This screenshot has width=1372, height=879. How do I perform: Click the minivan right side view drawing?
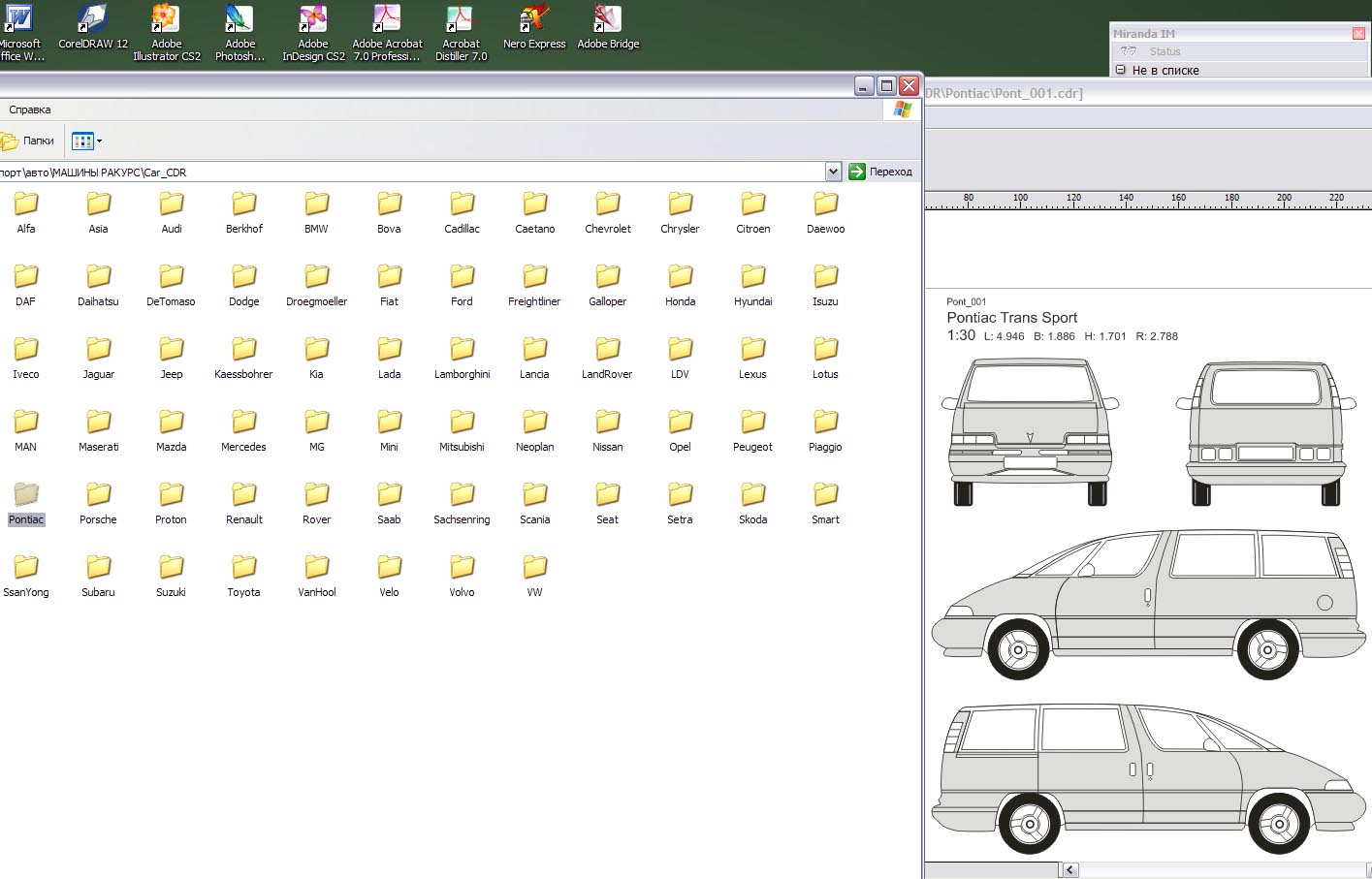coord(1148,777)
